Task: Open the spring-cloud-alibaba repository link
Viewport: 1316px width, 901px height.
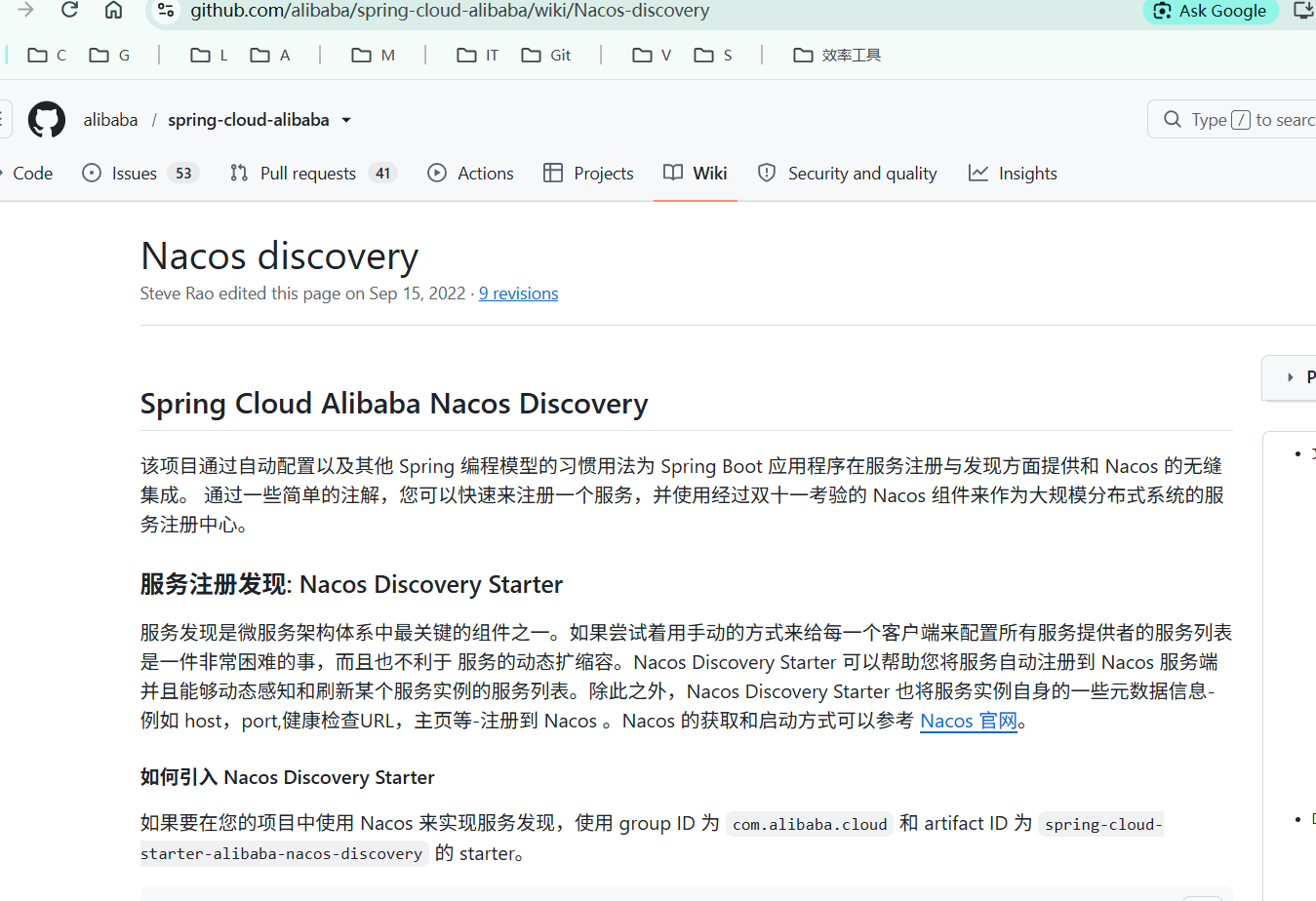Action: [249, 120]
